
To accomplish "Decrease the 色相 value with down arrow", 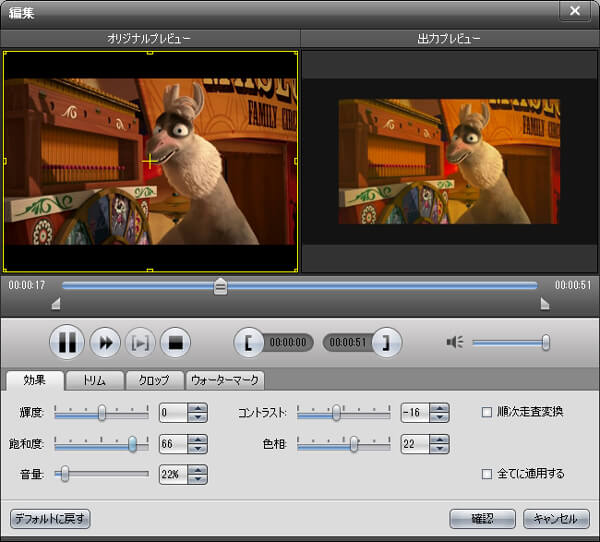I will pyautogui.click(x=439, y=448).
